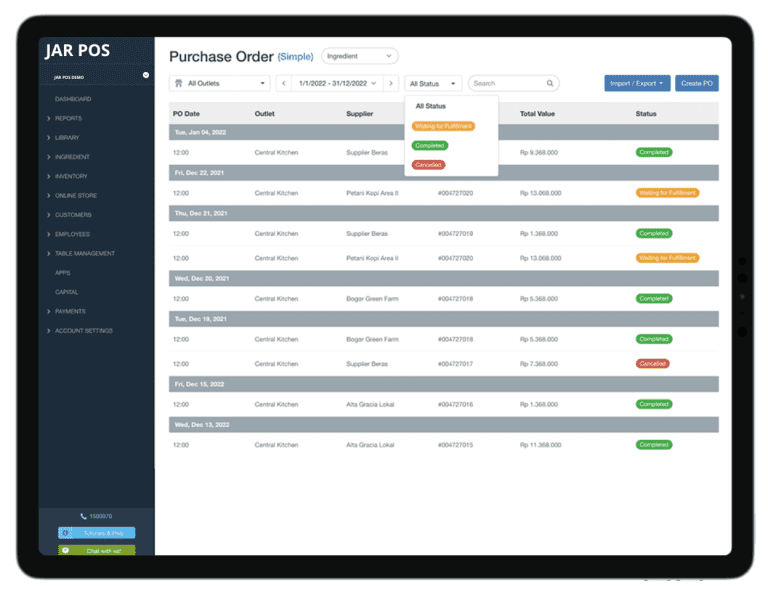Open the date range picker dropdown

(x=337, y=84)
